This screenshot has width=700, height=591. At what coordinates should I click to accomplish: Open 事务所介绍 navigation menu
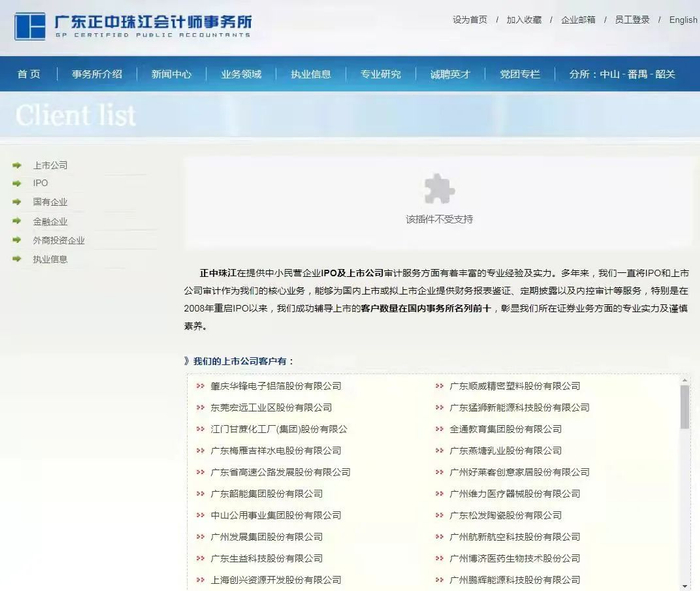click(97, 74)
